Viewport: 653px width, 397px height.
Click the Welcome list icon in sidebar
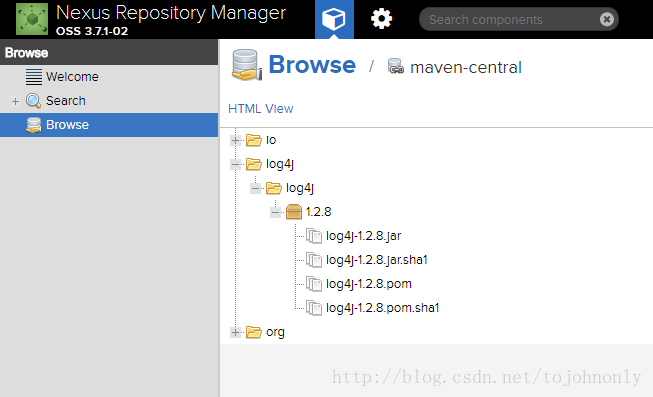point(34,77)
